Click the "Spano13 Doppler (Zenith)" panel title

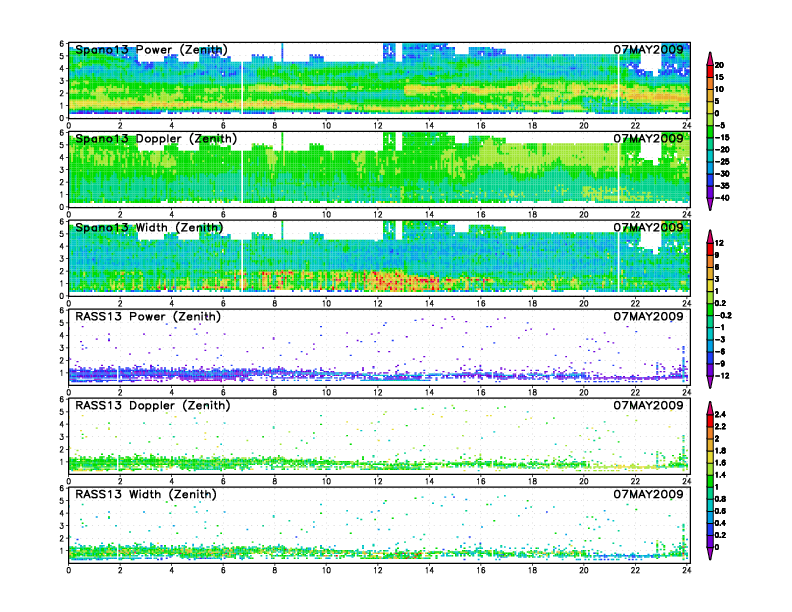pyautogui.click(x=156, y=139)
